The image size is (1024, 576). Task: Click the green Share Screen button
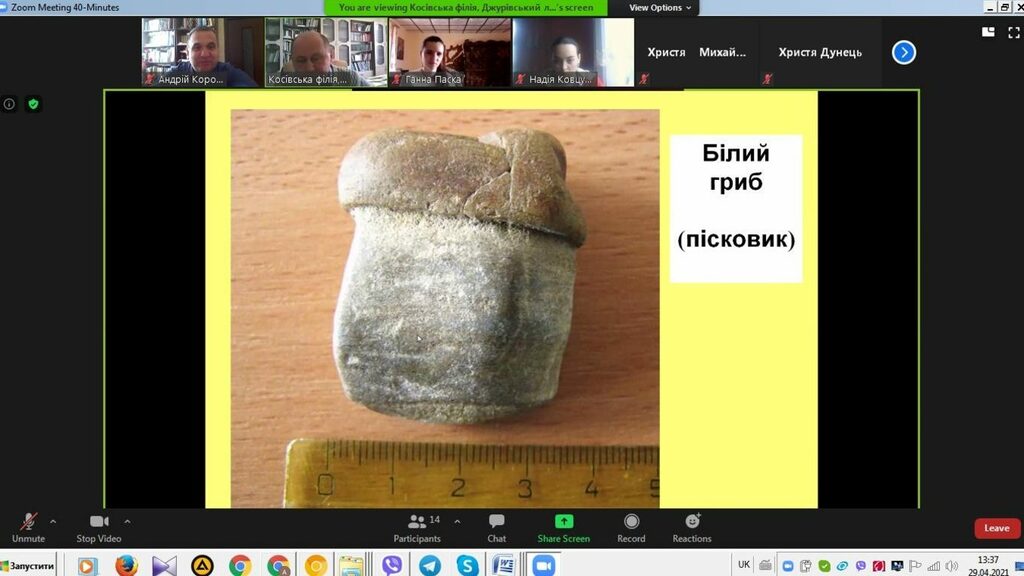(563, 527)
